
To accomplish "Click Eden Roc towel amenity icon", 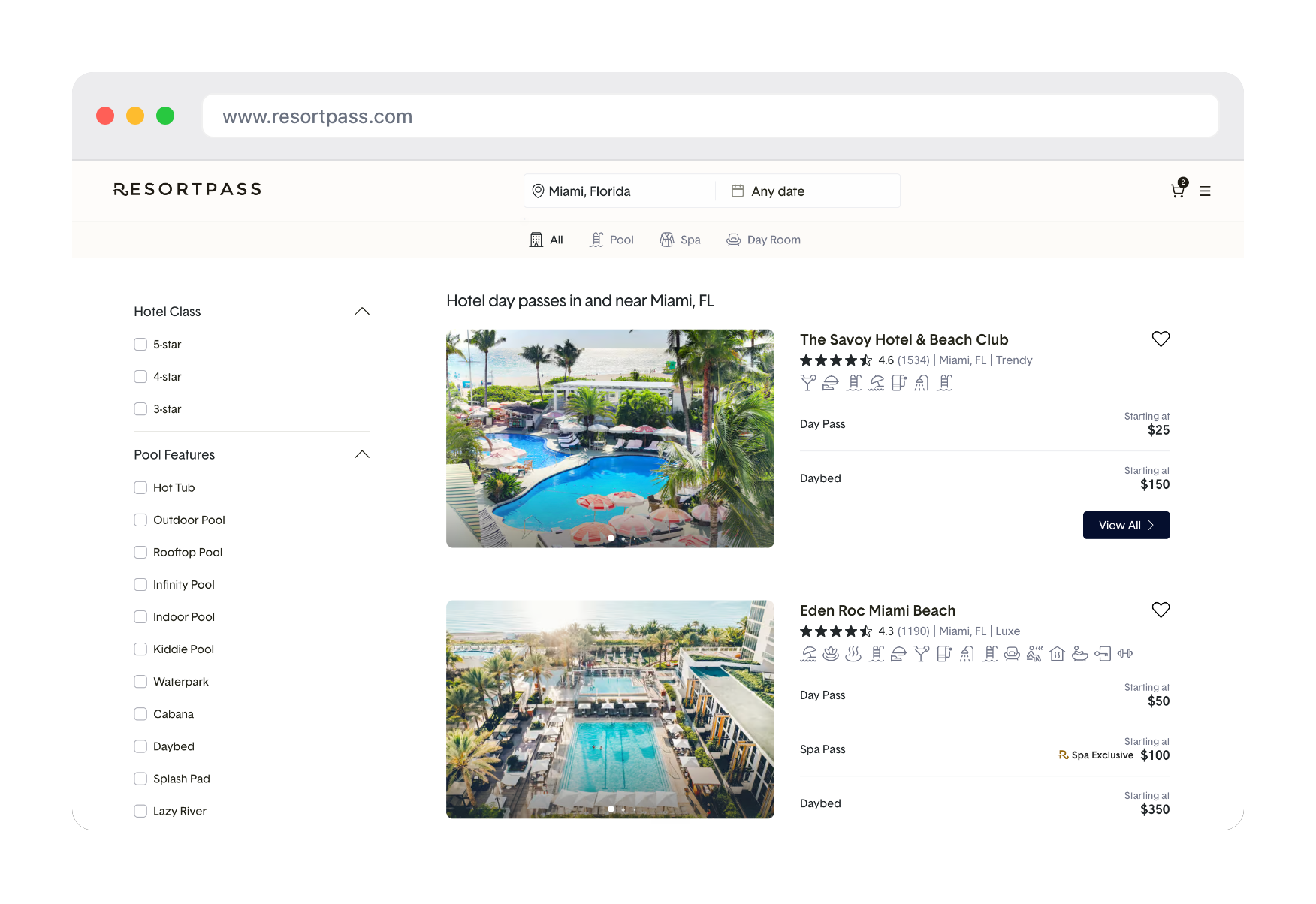I will click(x=944, y=654).
